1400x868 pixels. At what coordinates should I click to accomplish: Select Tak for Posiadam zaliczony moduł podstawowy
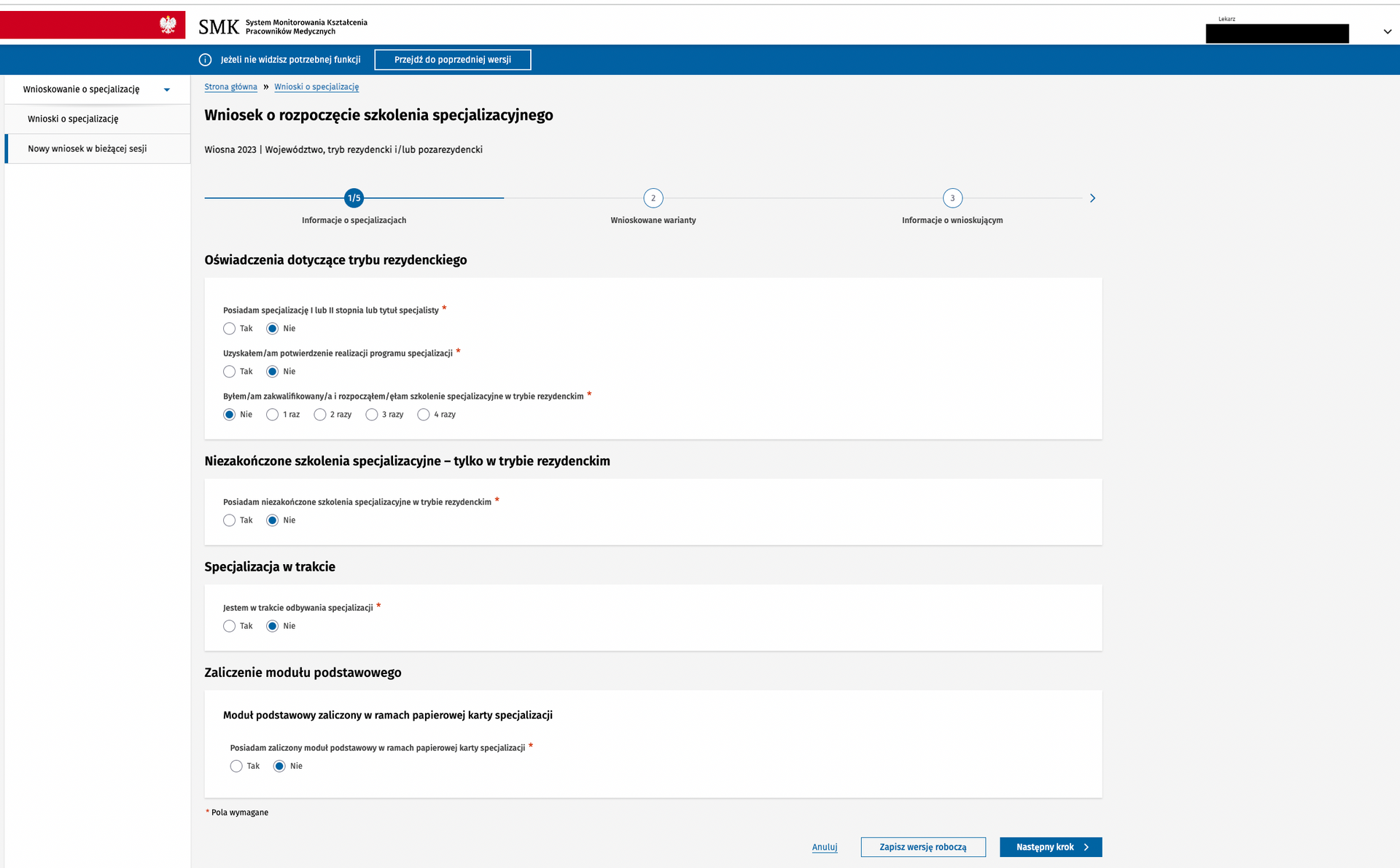point(236,766)
